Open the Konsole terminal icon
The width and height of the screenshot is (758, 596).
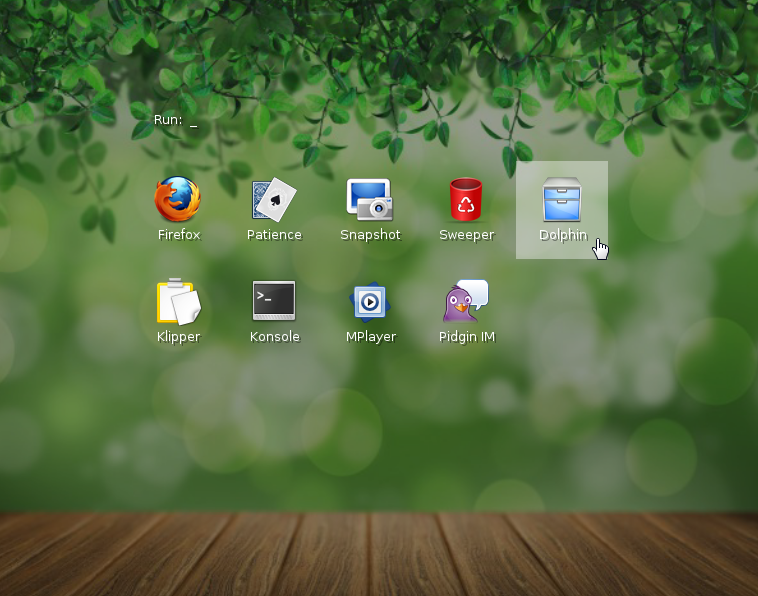[274, 301]
